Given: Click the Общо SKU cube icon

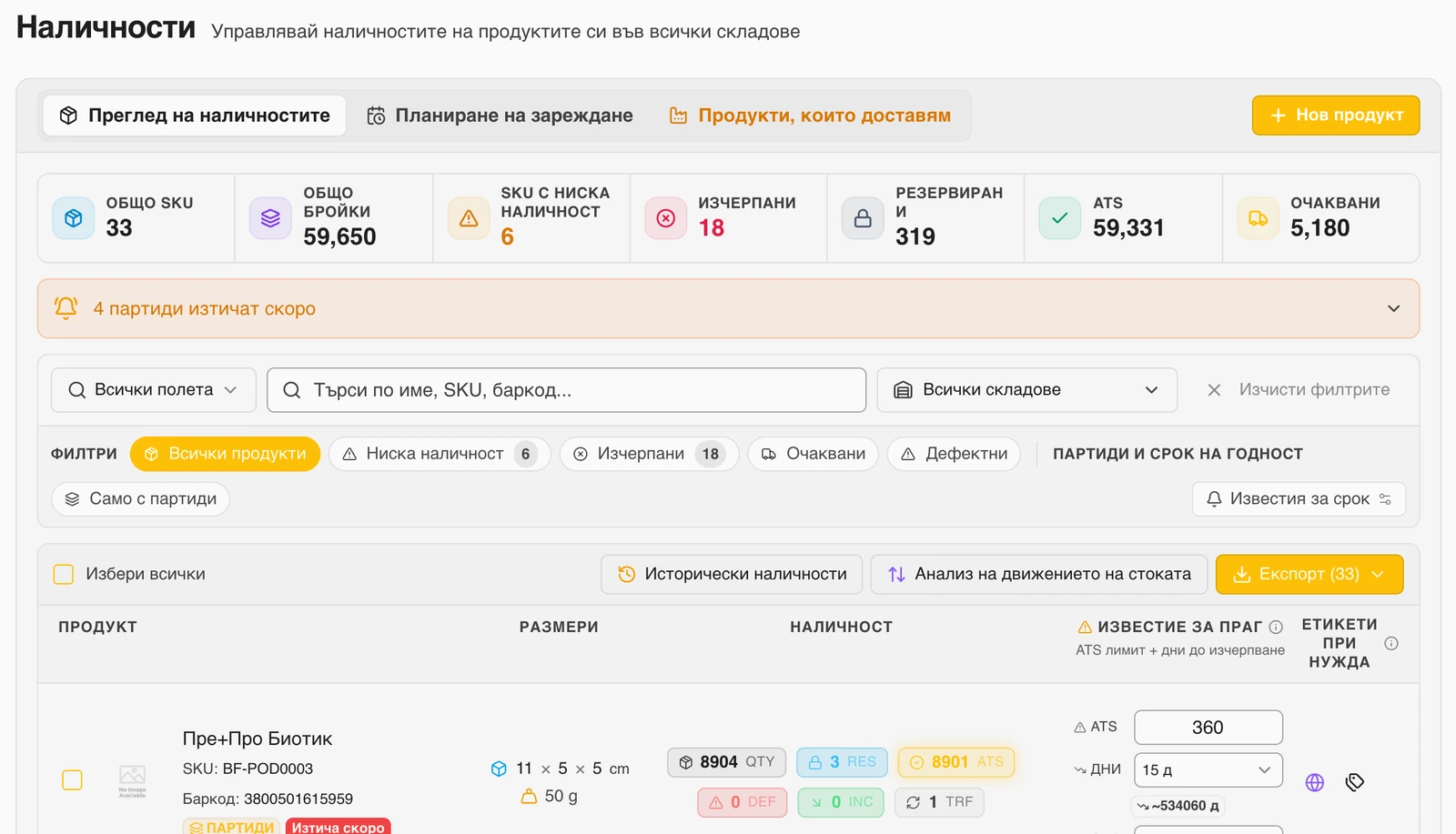Looking at the screenshot, I should point(74,218).
